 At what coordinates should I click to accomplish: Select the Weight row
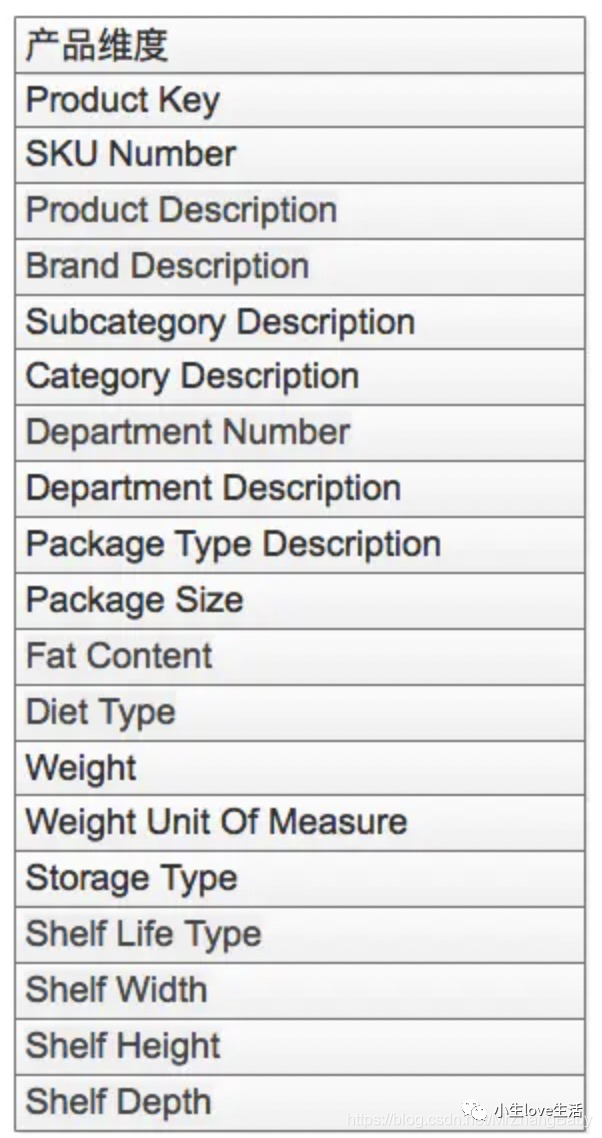[300, 768]
